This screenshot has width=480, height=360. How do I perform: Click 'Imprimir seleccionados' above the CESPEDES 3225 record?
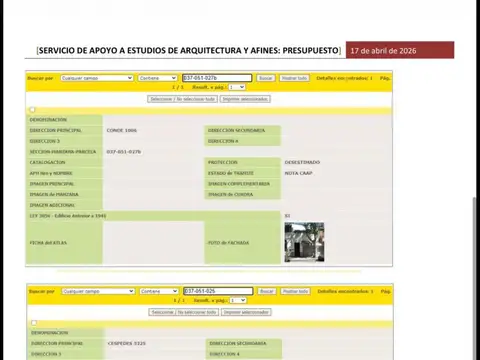(x=246, y=312)
